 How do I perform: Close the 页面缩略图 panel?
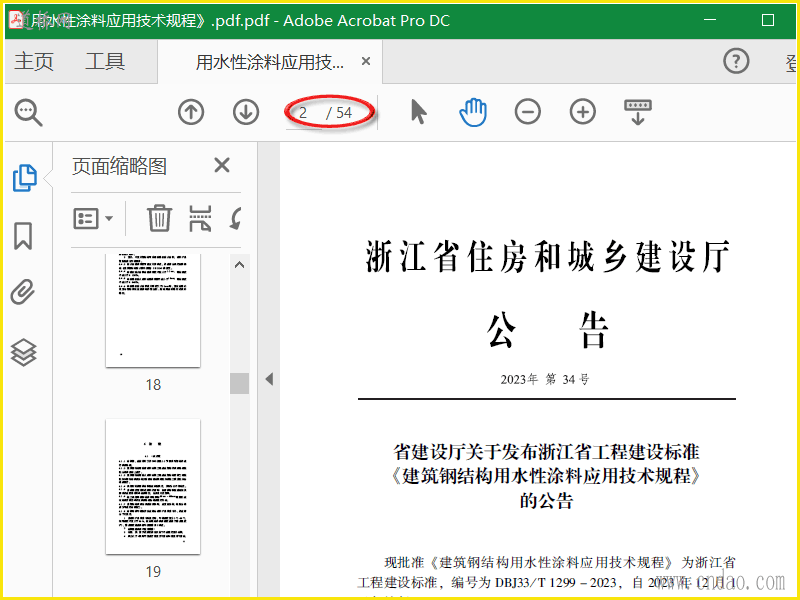pos(222,165)
